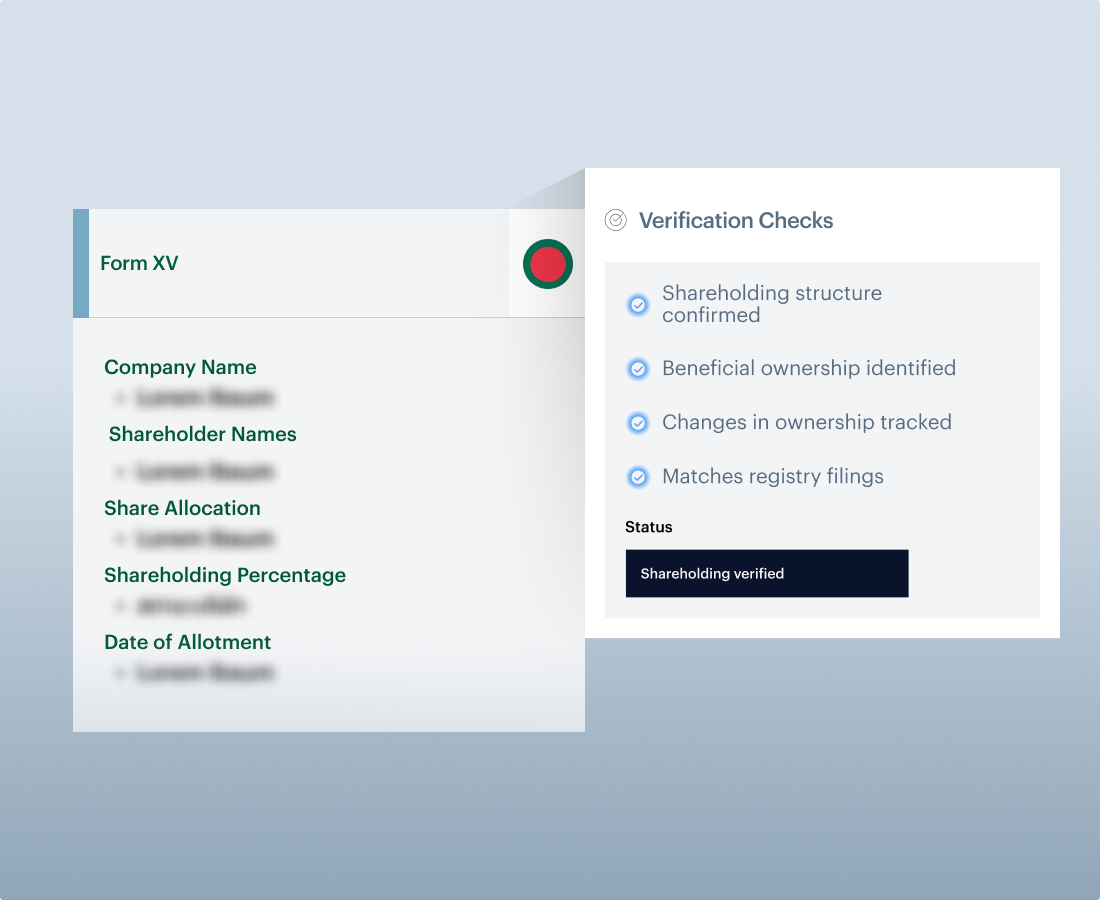Expand the blurred entry under Date of Allotment

pos(205,673)
